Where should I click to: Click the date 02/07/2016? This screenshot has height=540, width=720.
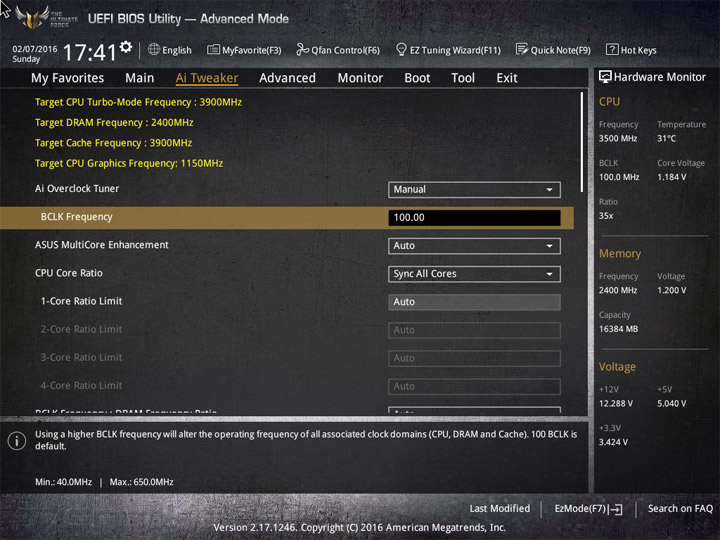tap(34, 49)
